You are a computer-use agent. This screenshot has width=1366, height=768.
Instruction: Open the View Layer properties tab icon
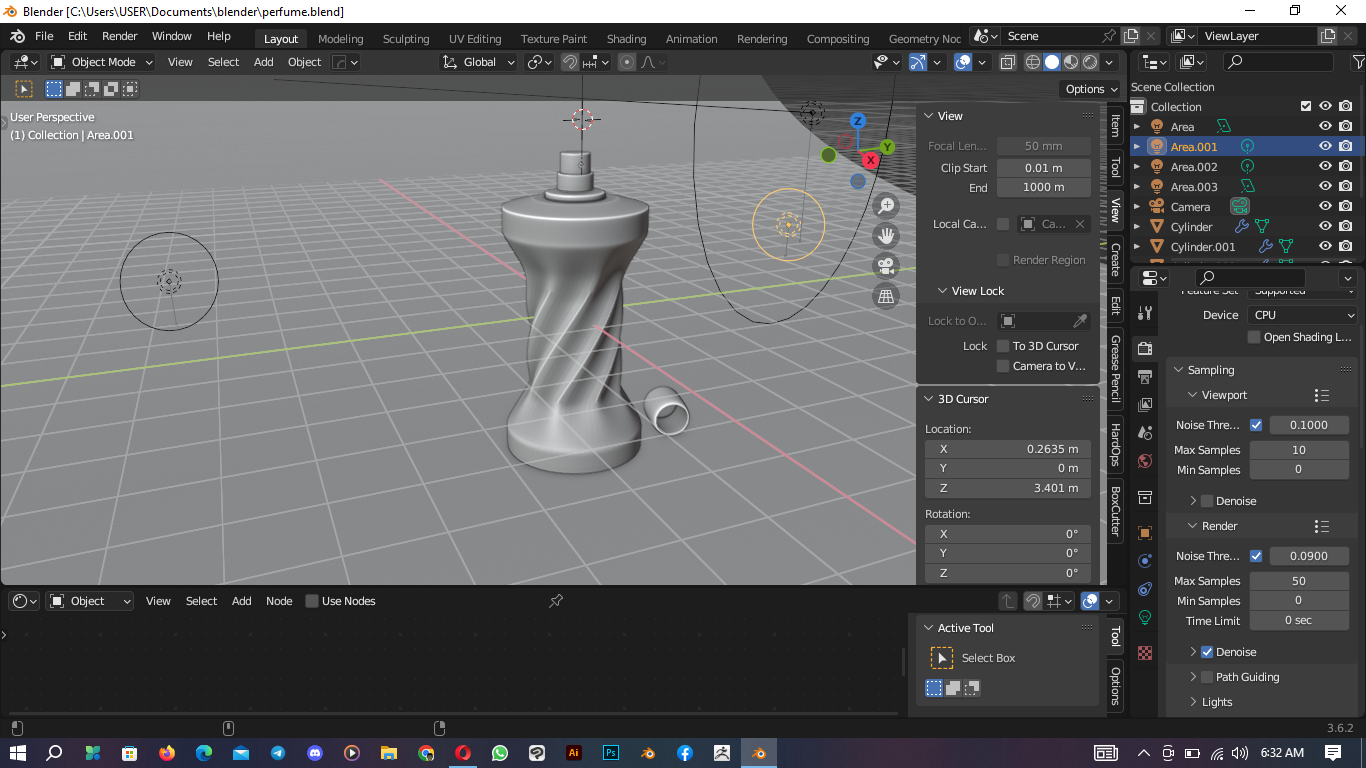(x=1146, y=404)
